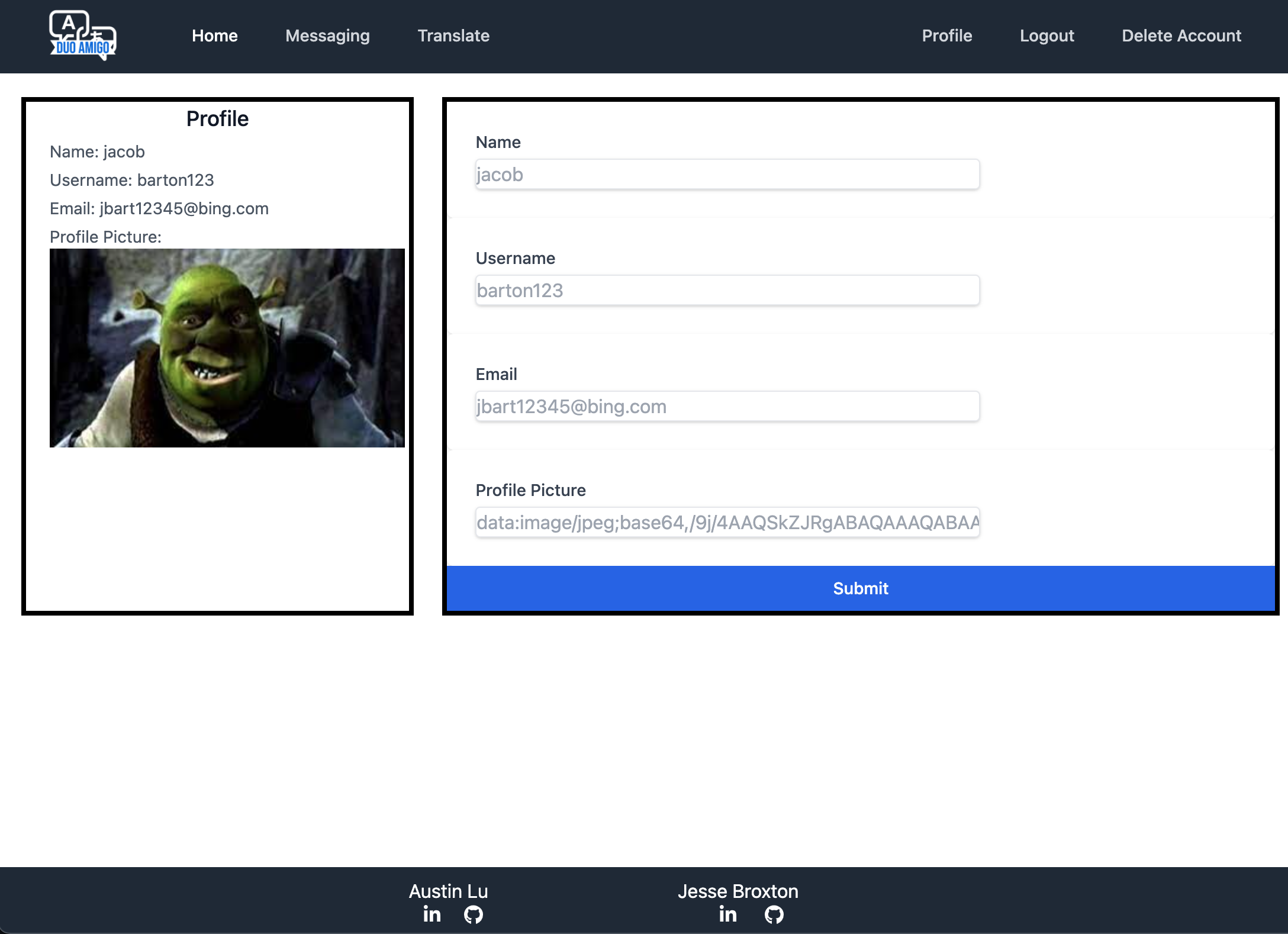The width and height of the screenshot is (1288, 934).
Task: Click Delete Account in the navbar
Action: pyautogui.click(x=1181, y=36)
